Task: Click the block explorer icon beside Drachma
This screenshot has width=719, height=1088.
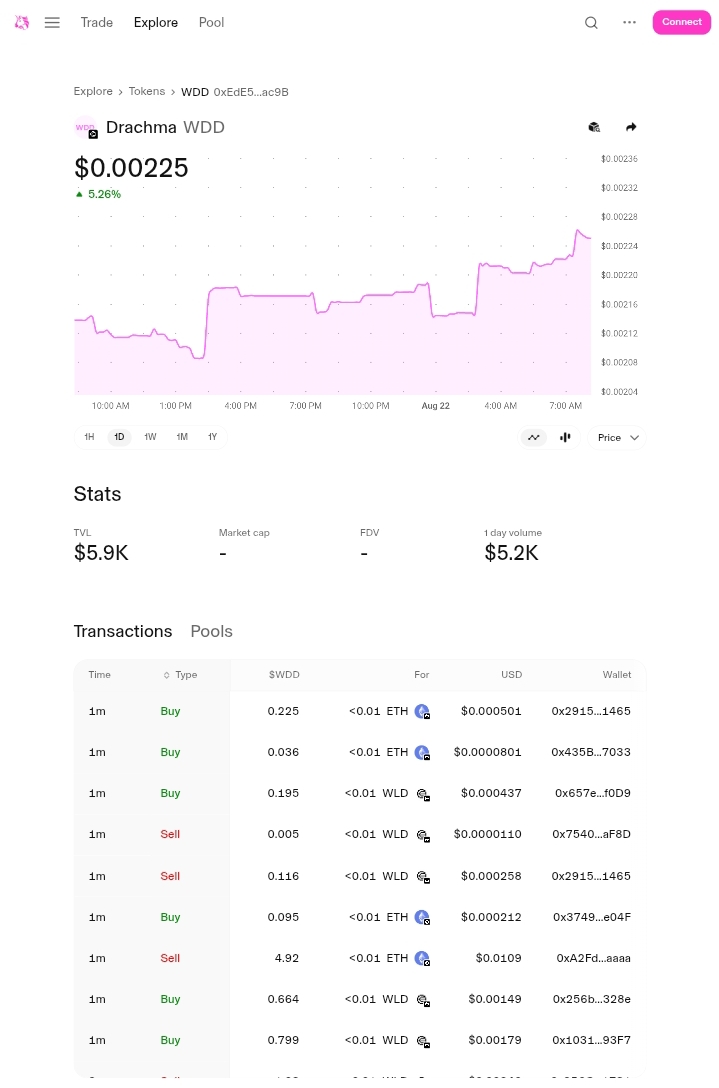Action: pyautogui.click(x=594, y=127)
